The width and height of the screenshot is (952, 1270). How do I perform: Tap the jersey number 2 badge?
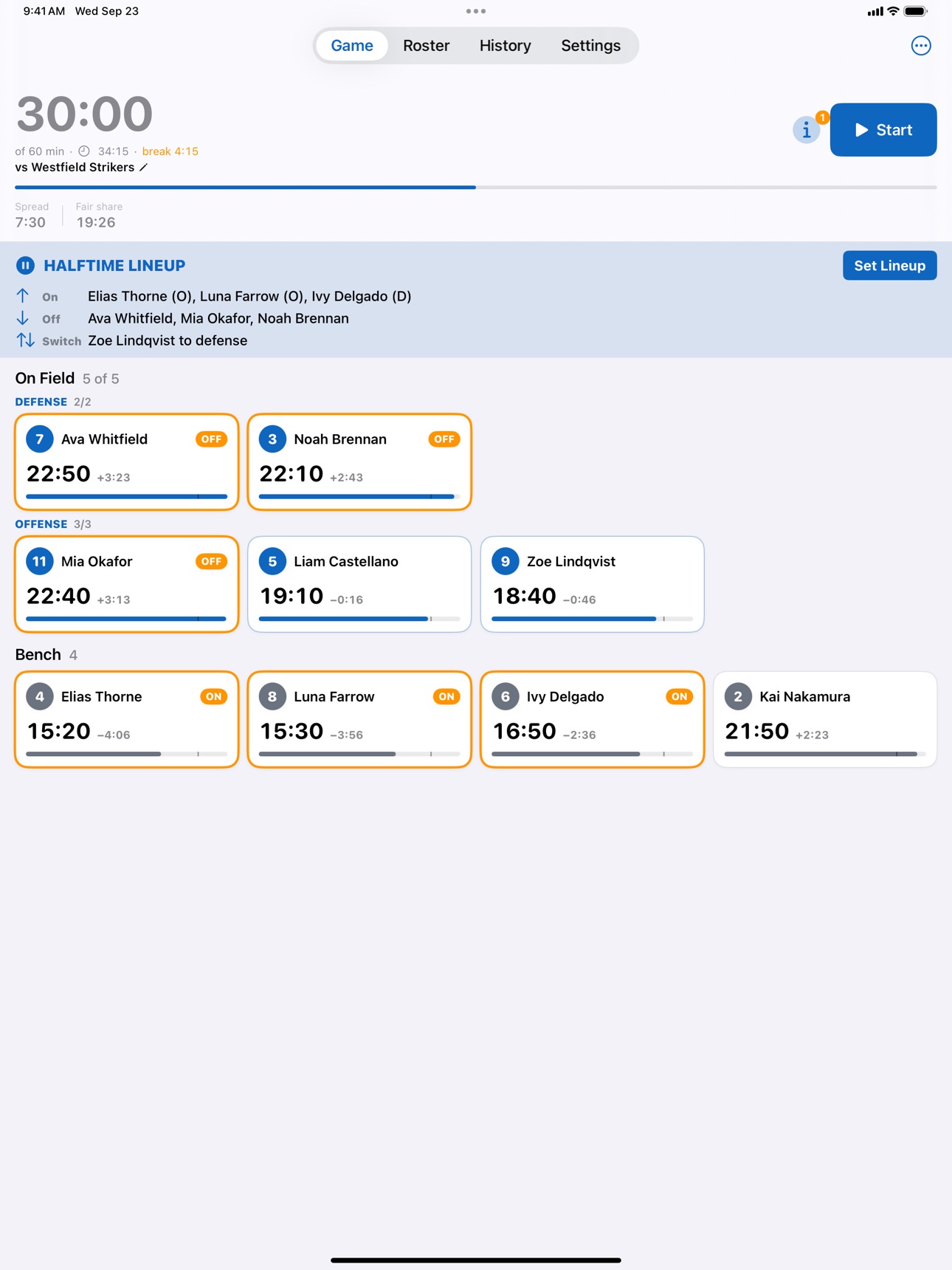[738, 696]
